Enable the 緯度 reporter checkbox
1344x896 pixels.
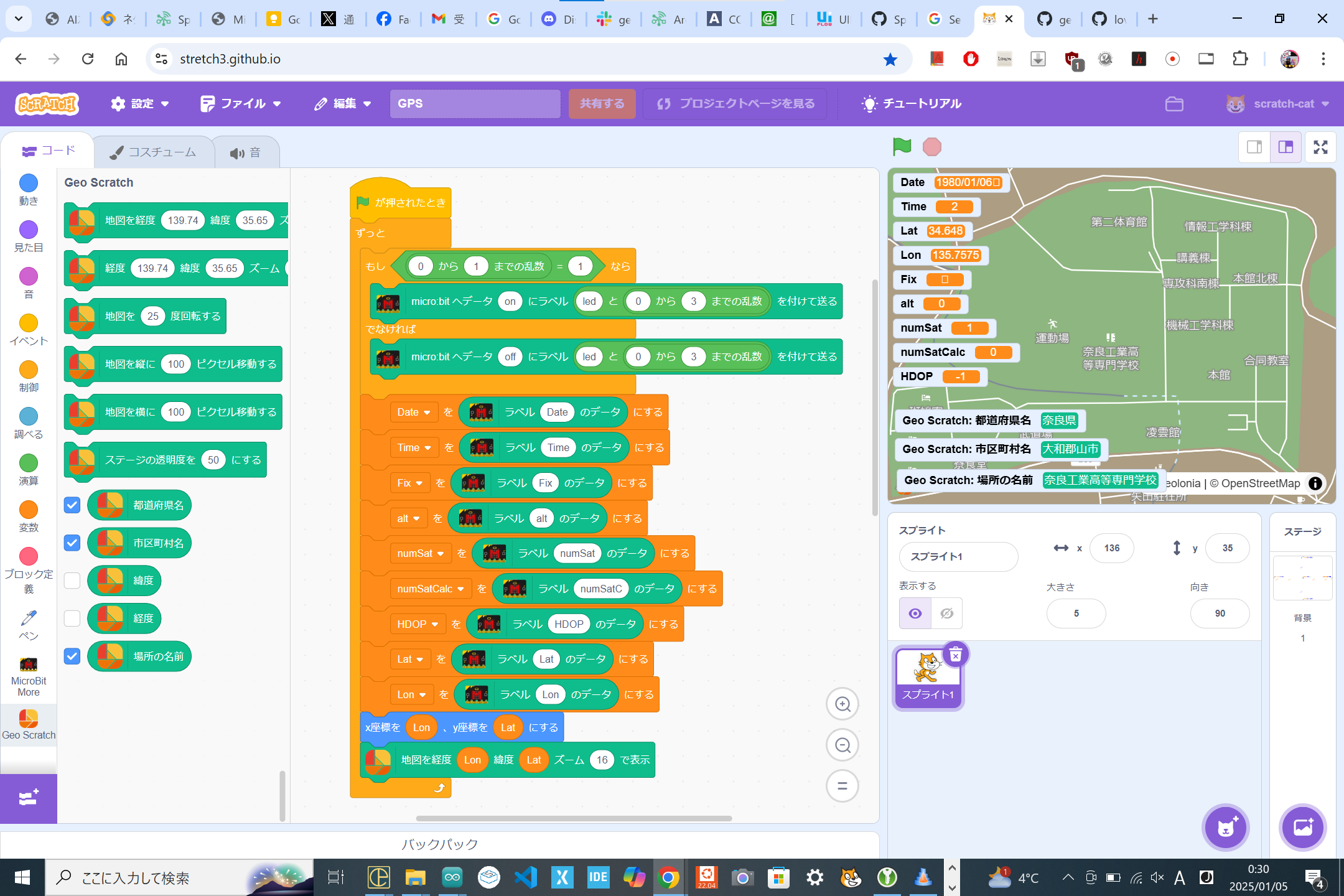(72, 581)
